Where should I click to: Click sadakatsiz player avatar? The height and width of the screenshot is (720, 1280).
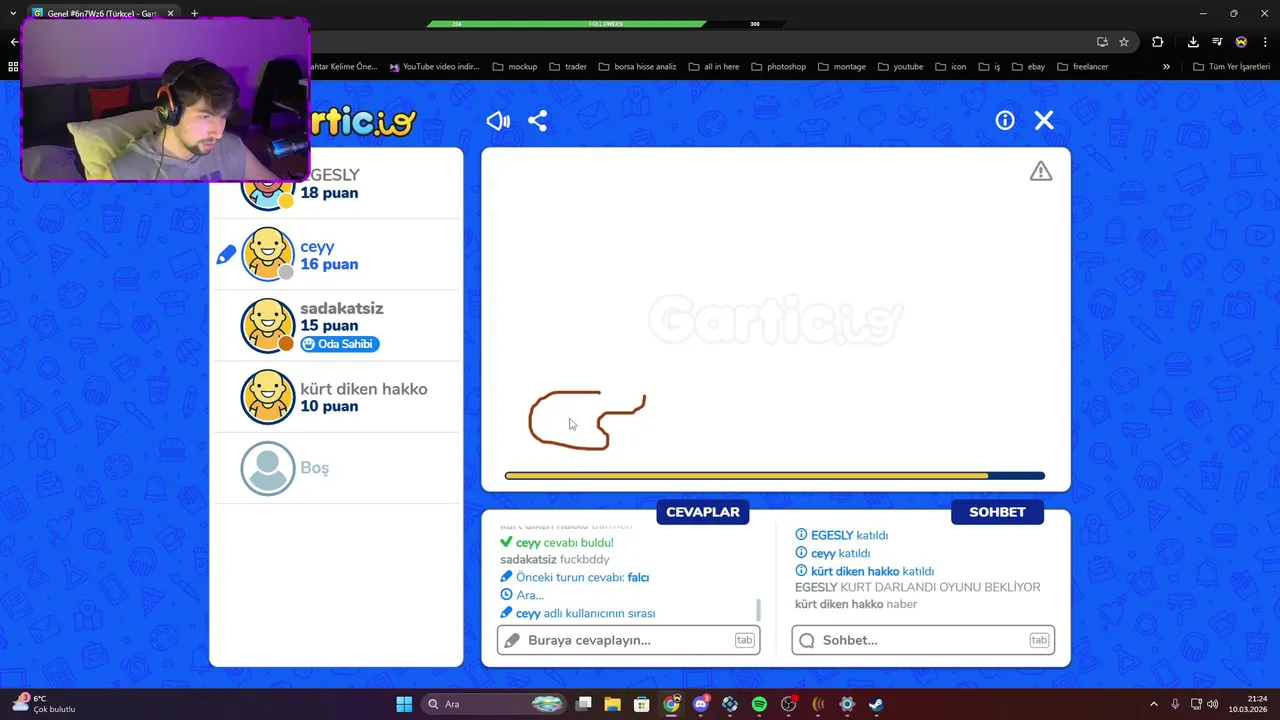tap(268, 325)
